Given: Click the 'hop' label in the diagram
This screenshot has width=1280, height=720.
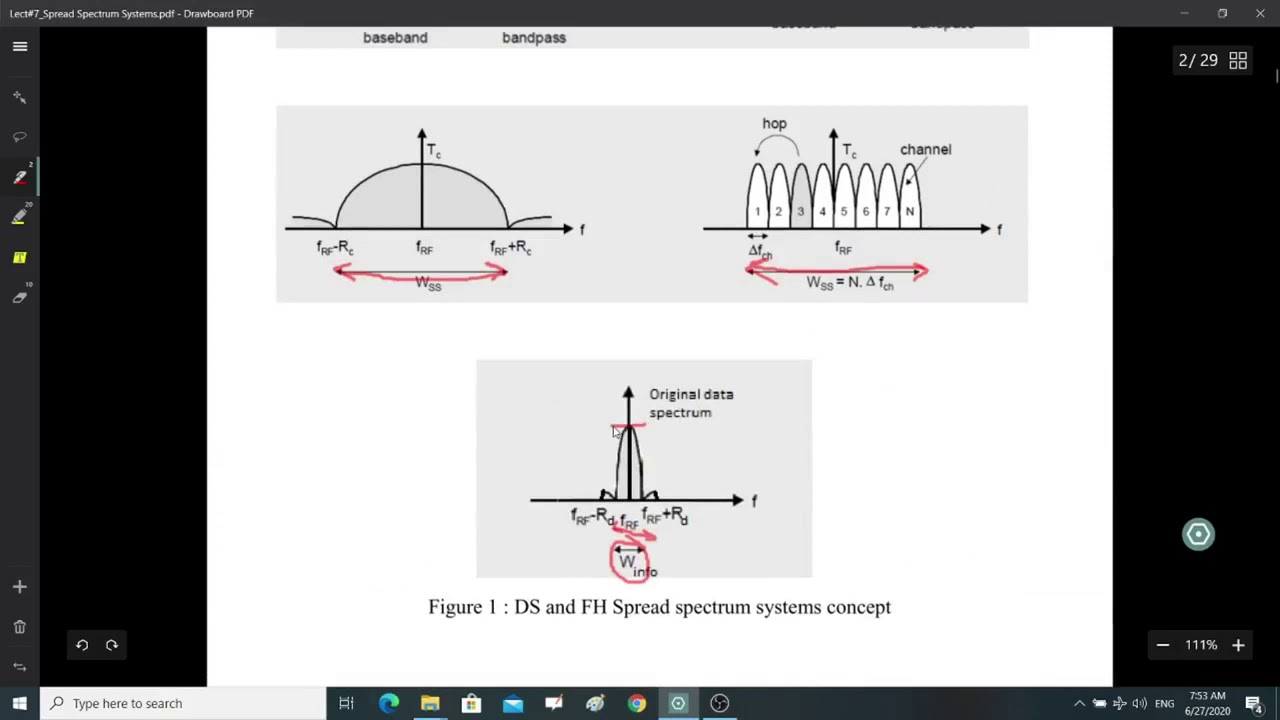Looking at the screenshot, I should tap(774, 123).
